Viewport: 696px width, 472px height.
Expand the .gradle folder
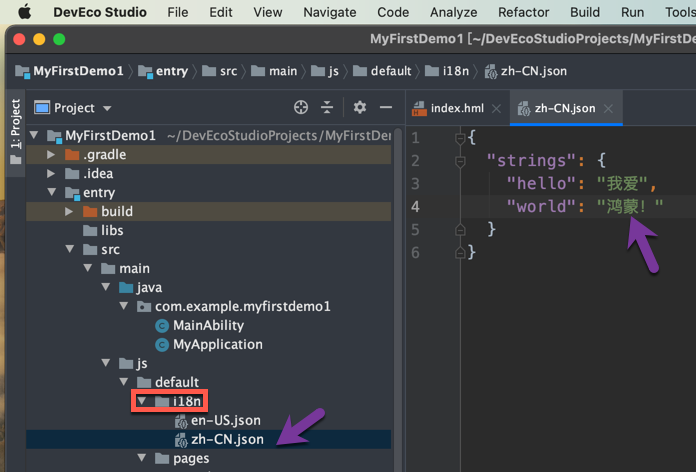coord(52,155)
